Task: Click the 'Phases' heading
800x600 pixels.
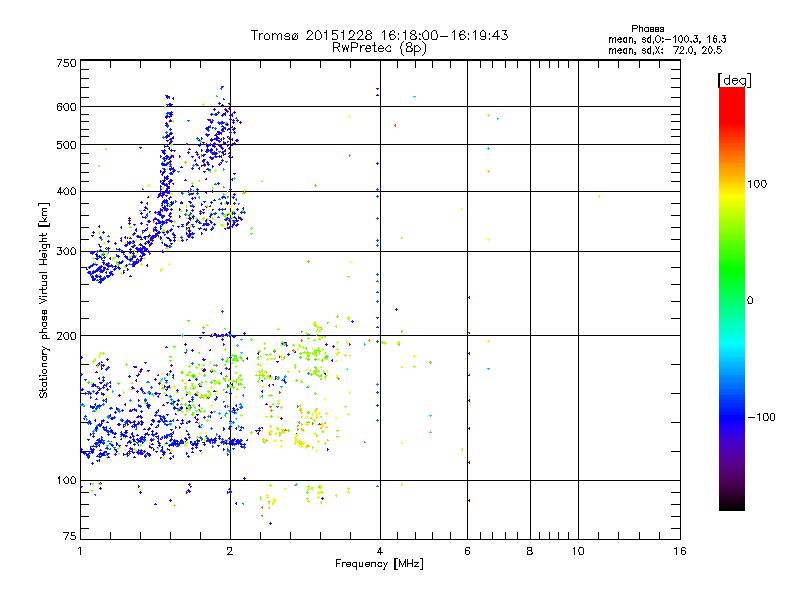Action: tap(647, 29)
